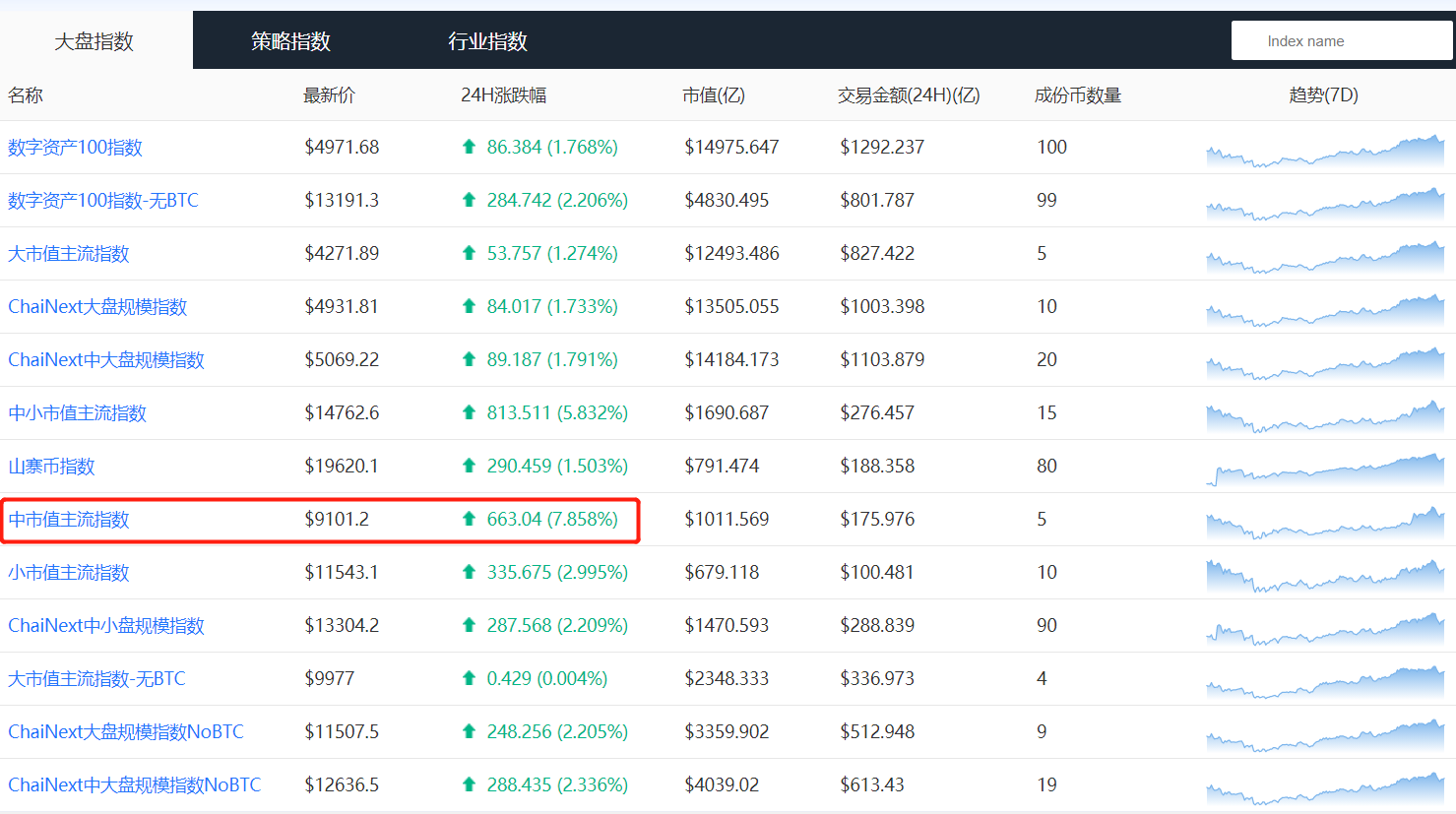The height and width of the screenshot is (814, 1456).
Task: Focus the Index name search field
Action: 1342,41
